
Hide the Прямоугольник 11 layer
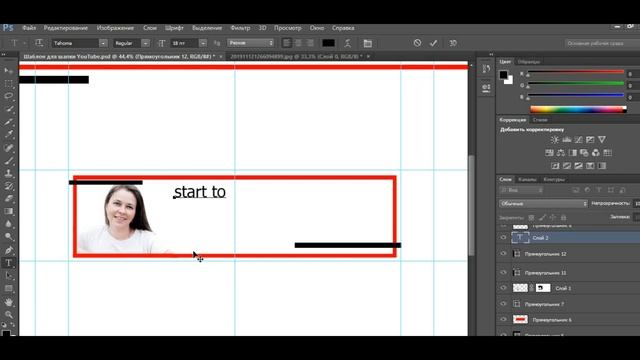click(503, 272)
